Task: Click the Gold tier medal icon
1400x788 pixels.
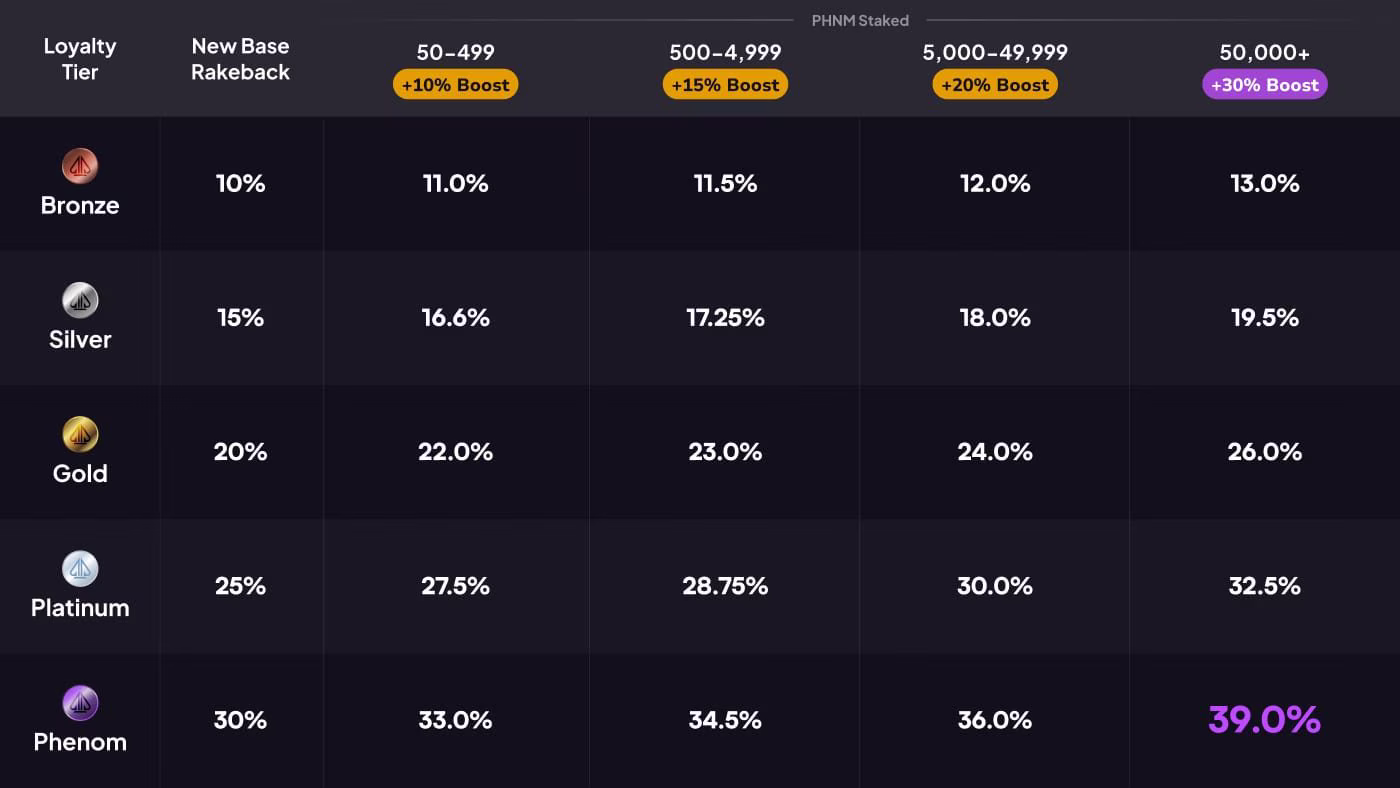Action: 80,434
